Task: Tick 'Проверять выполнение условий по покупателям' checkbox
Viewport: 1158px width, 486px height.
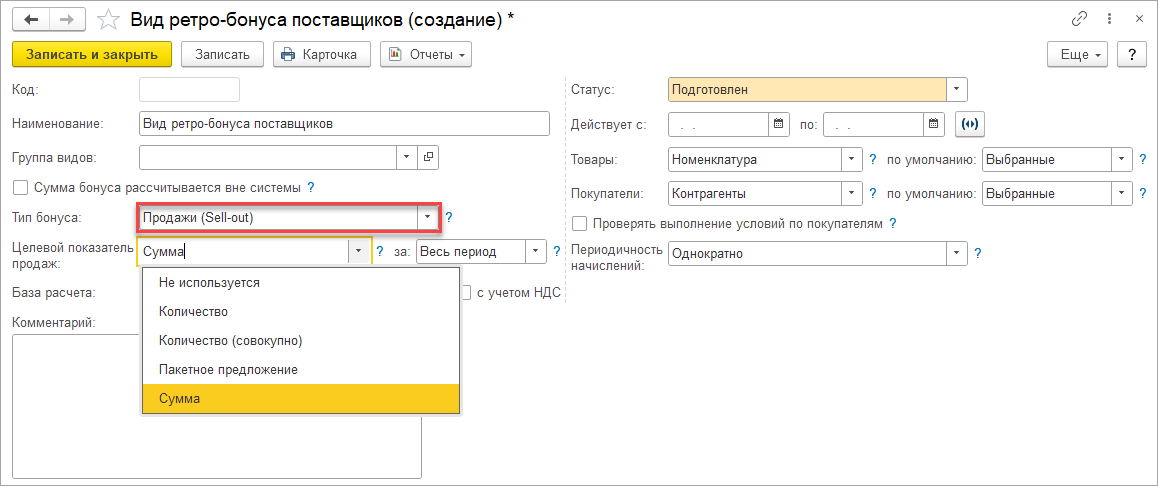Action: [579, 224]
